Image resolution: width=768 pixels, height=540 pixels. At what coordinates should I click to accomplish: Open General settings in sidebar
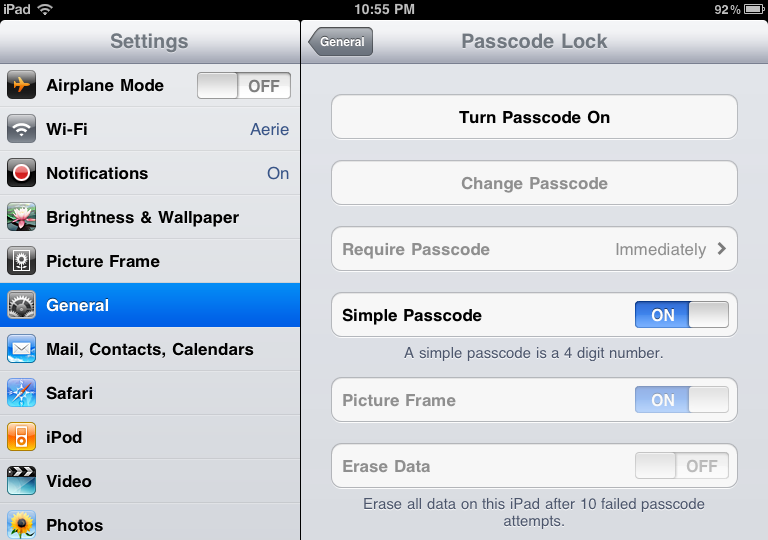click(x=150, y=305)
